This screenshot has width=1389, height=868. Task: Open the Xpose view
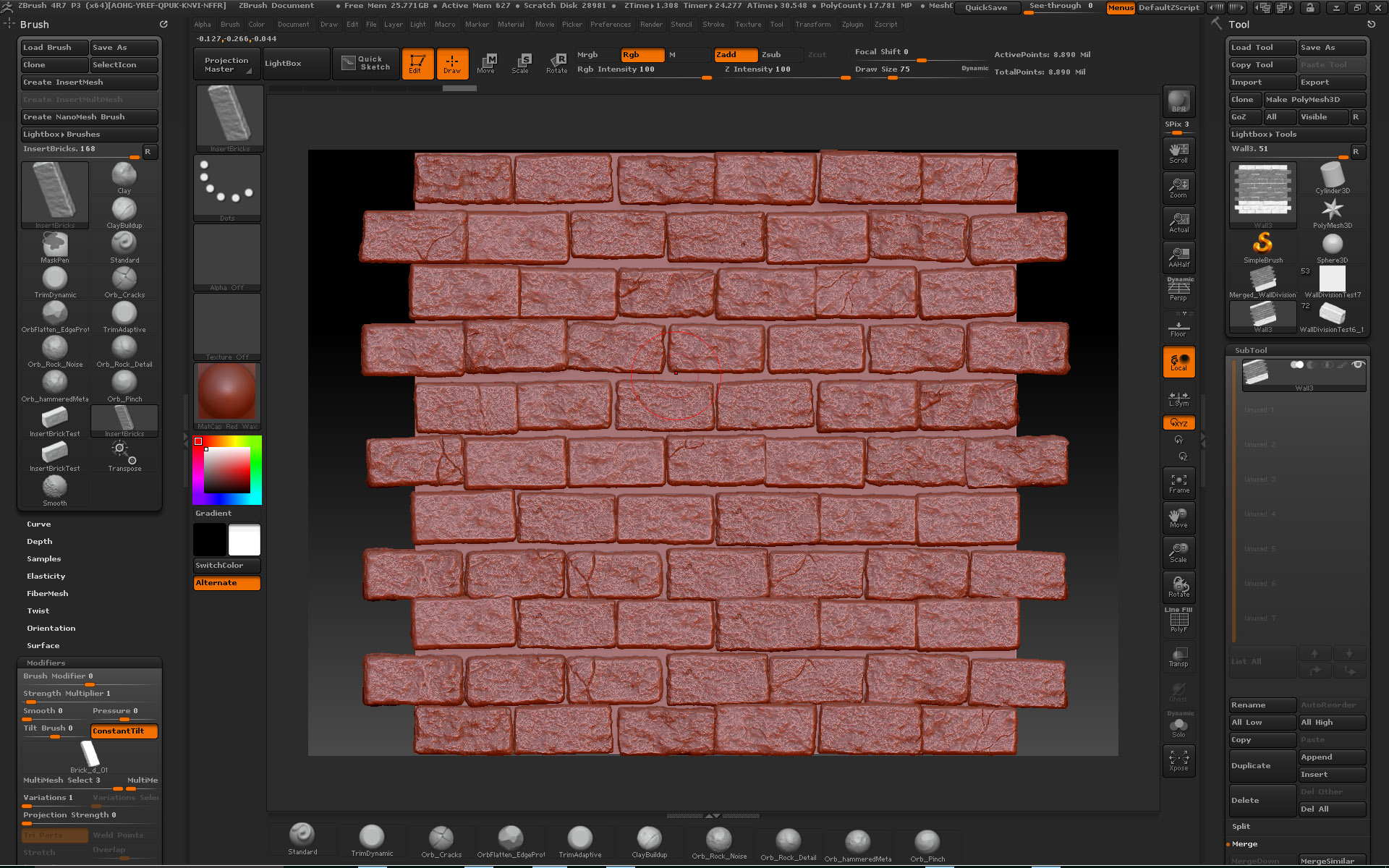(x=1178, y=761)
